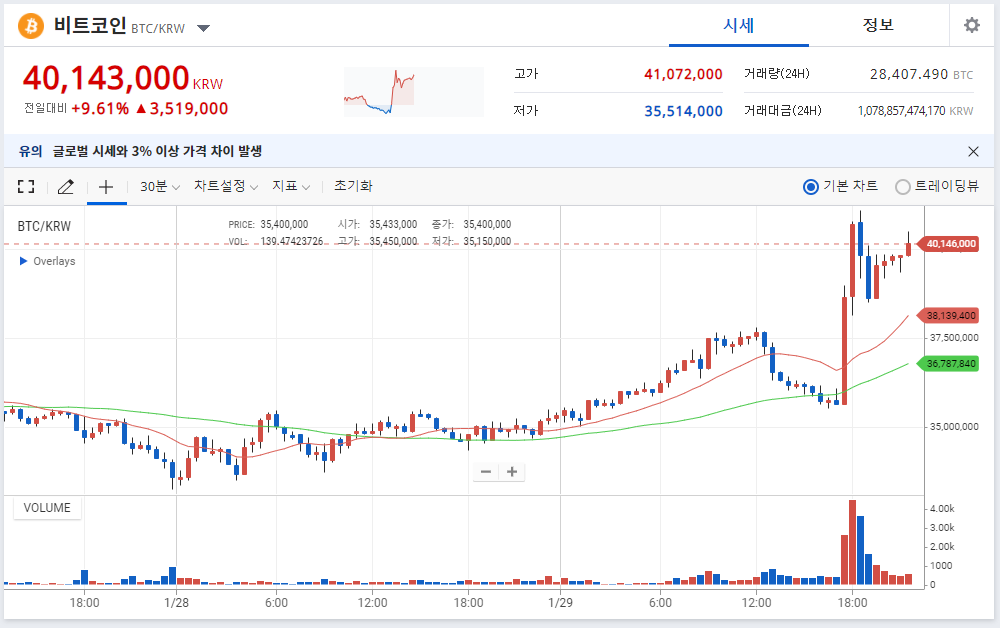
Task: Click the 1/28 date axis label
Action: tap(177, 602)
